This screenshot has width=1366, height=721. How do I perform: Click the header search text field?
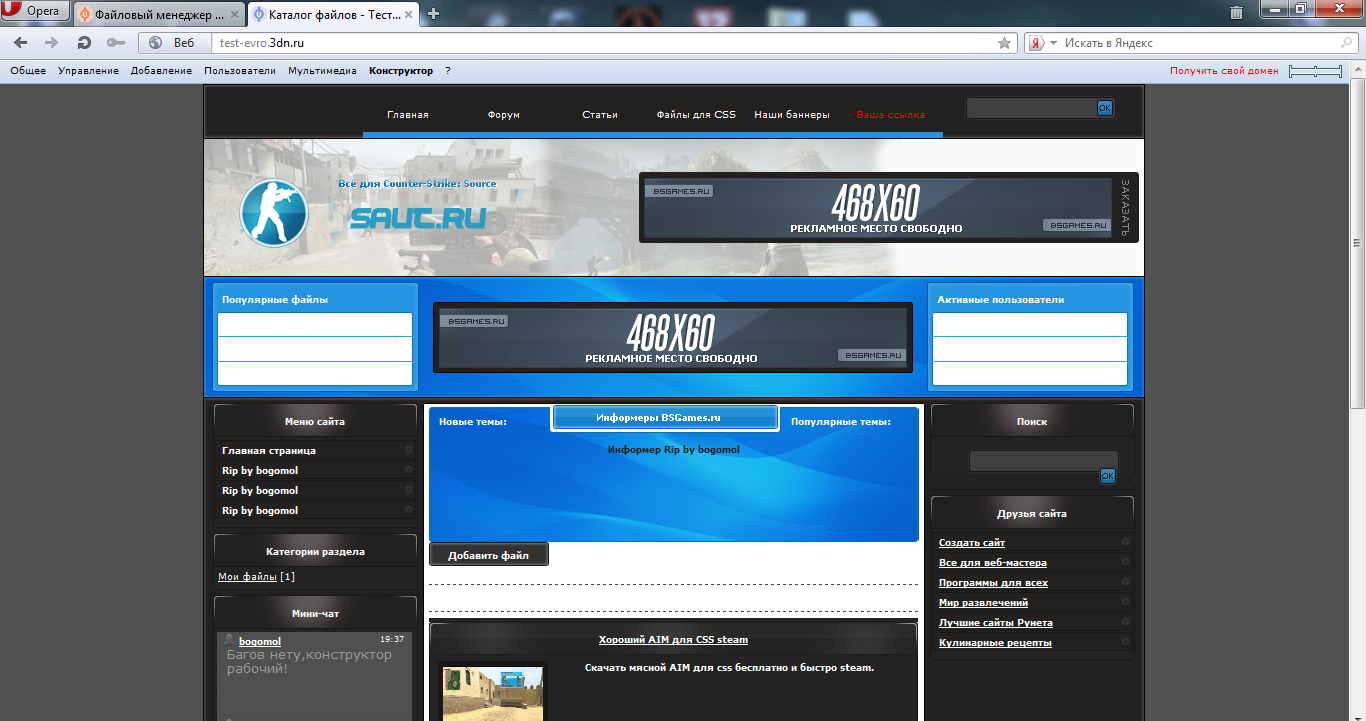pyautogui.click(x=1031, y=108)
